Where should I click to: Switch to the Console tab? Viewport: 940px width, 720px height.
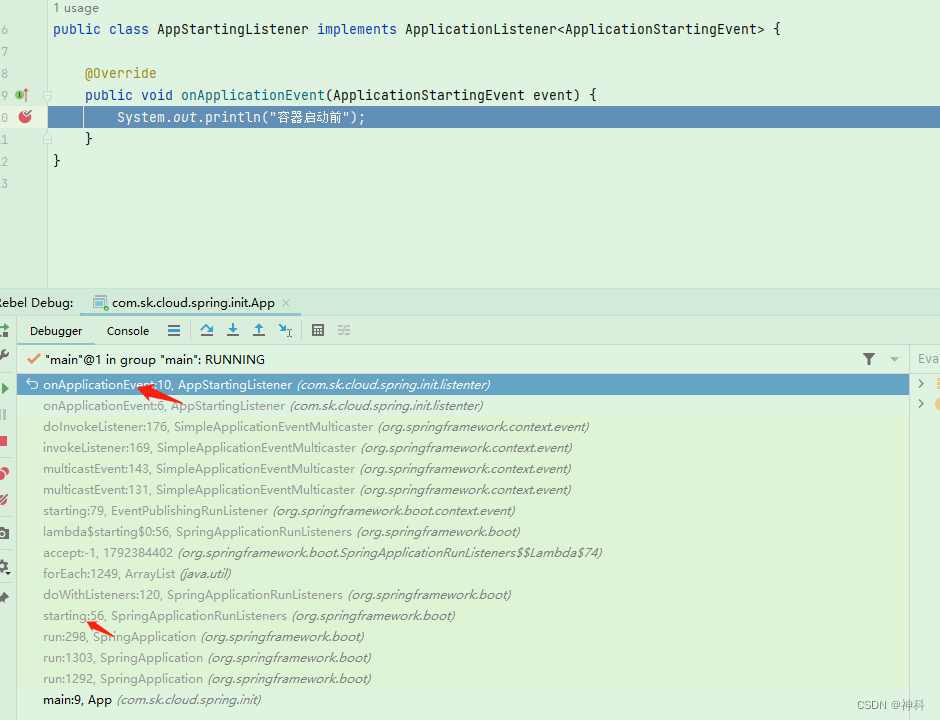[128, 330]
